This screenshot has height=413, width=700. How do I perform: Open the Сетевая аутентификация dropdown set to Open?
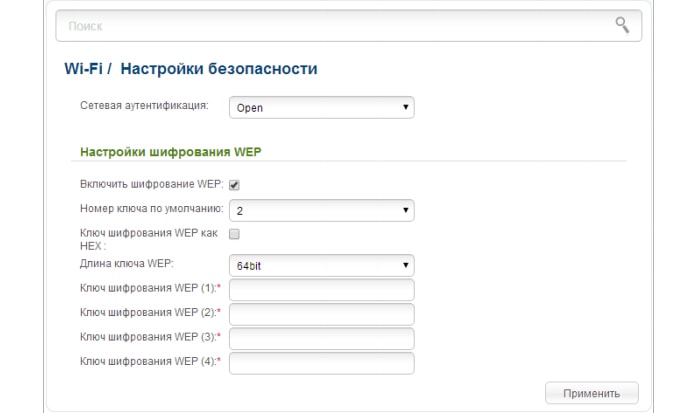[x=321, y=108]
